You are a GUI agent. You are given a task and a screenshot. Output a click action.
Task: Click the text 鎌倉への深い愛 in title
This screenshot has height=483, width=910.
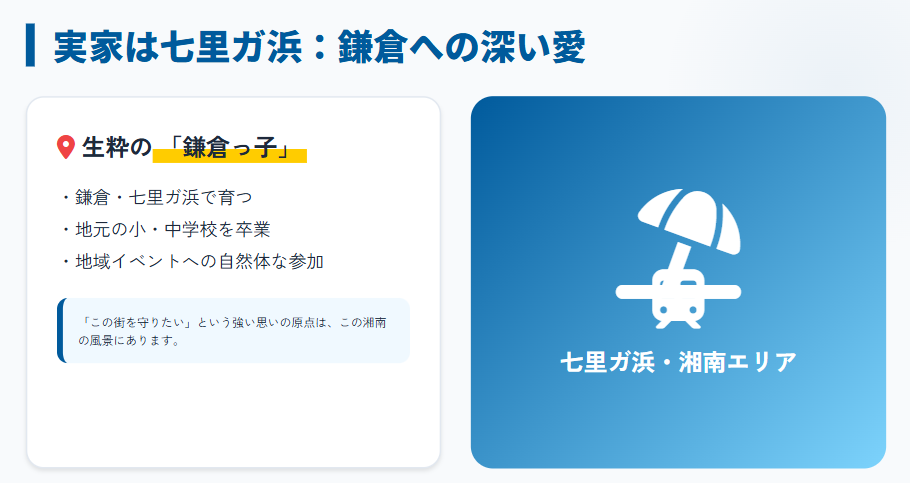(461, 46)
